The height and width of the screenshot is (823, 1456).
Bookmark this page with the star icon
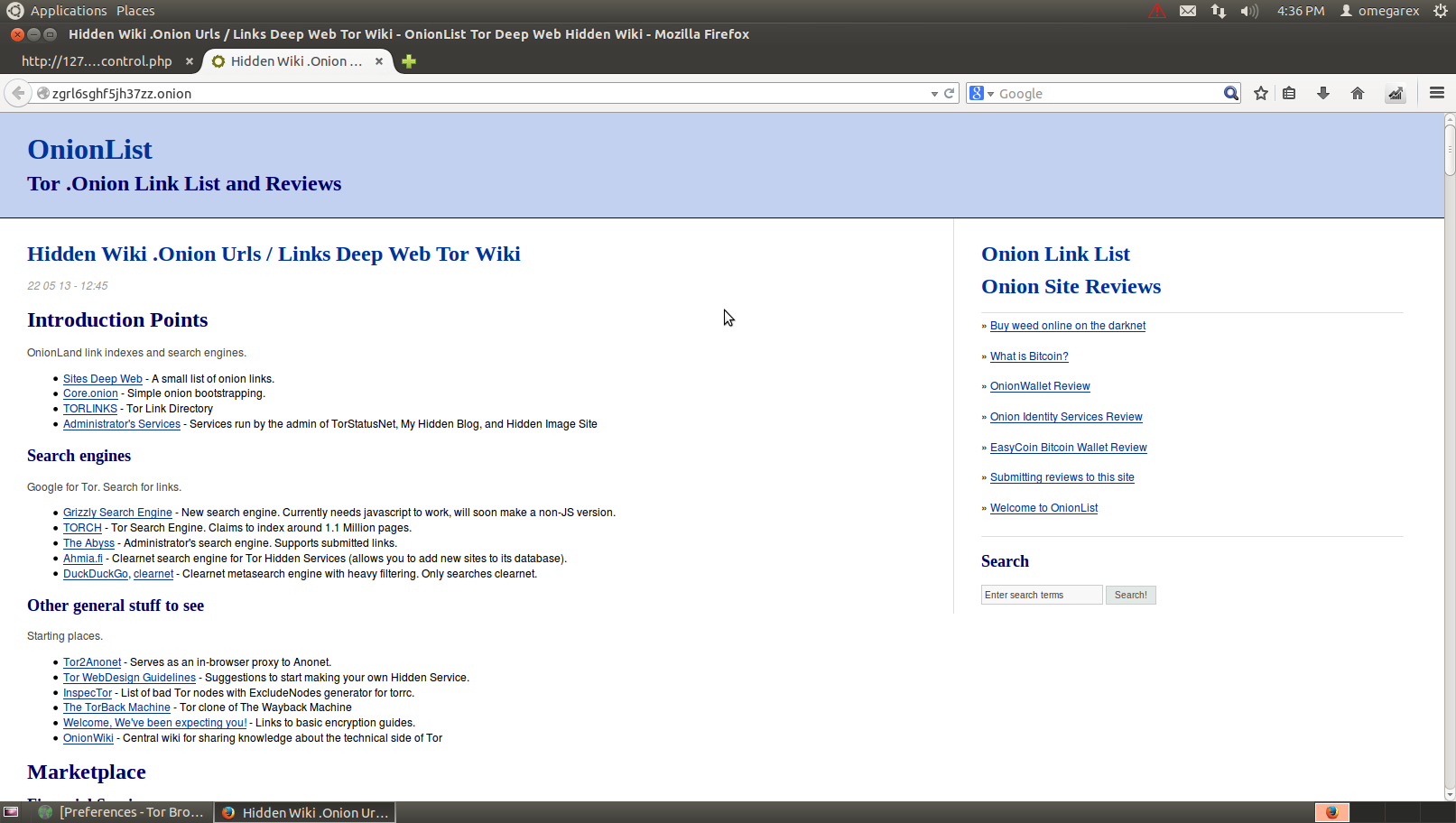tap(1261, 93)
